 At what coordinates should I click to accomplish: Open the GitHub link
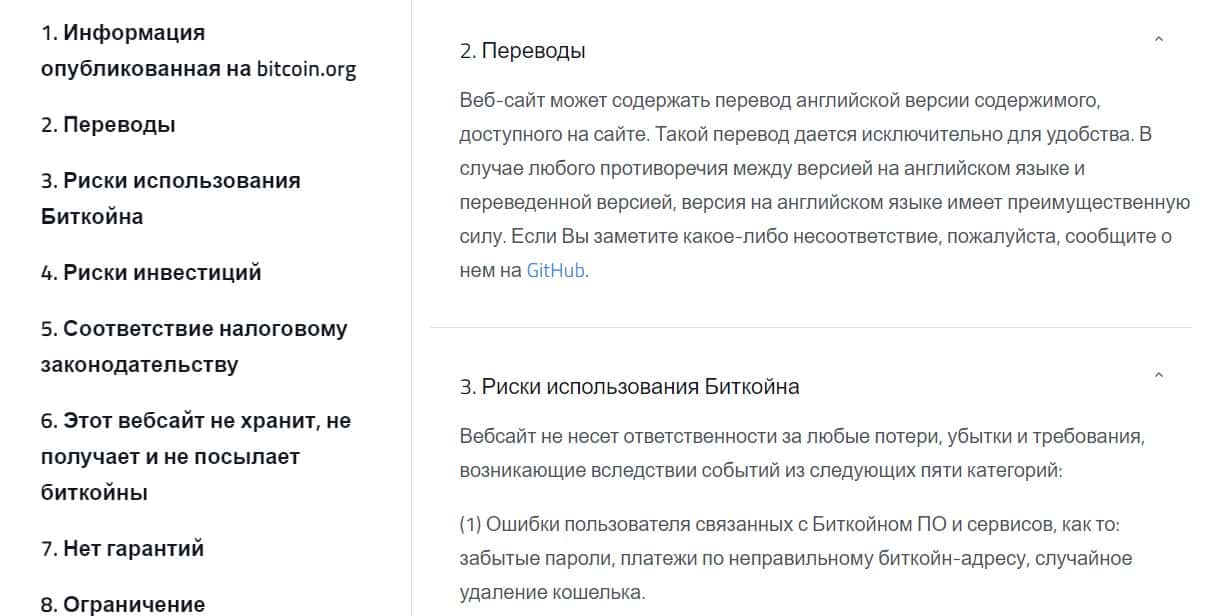click(555, 271)
